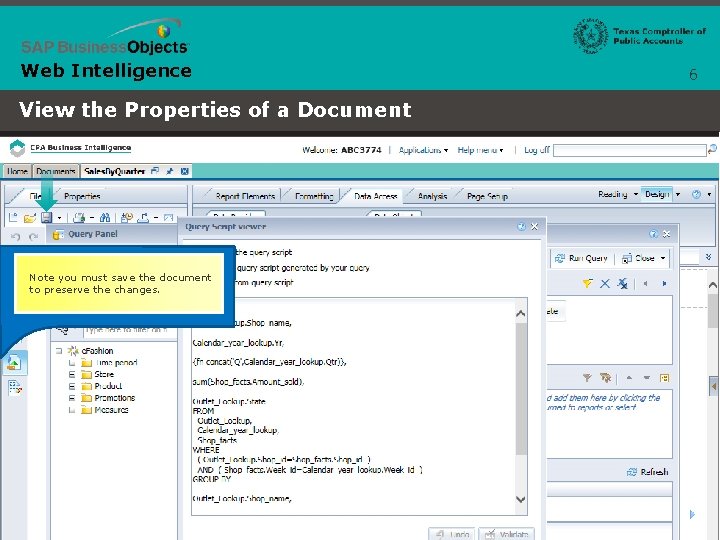720x540 pixels.
Task: Open help in the Query Panel dialog
Action: coord(653,234)
